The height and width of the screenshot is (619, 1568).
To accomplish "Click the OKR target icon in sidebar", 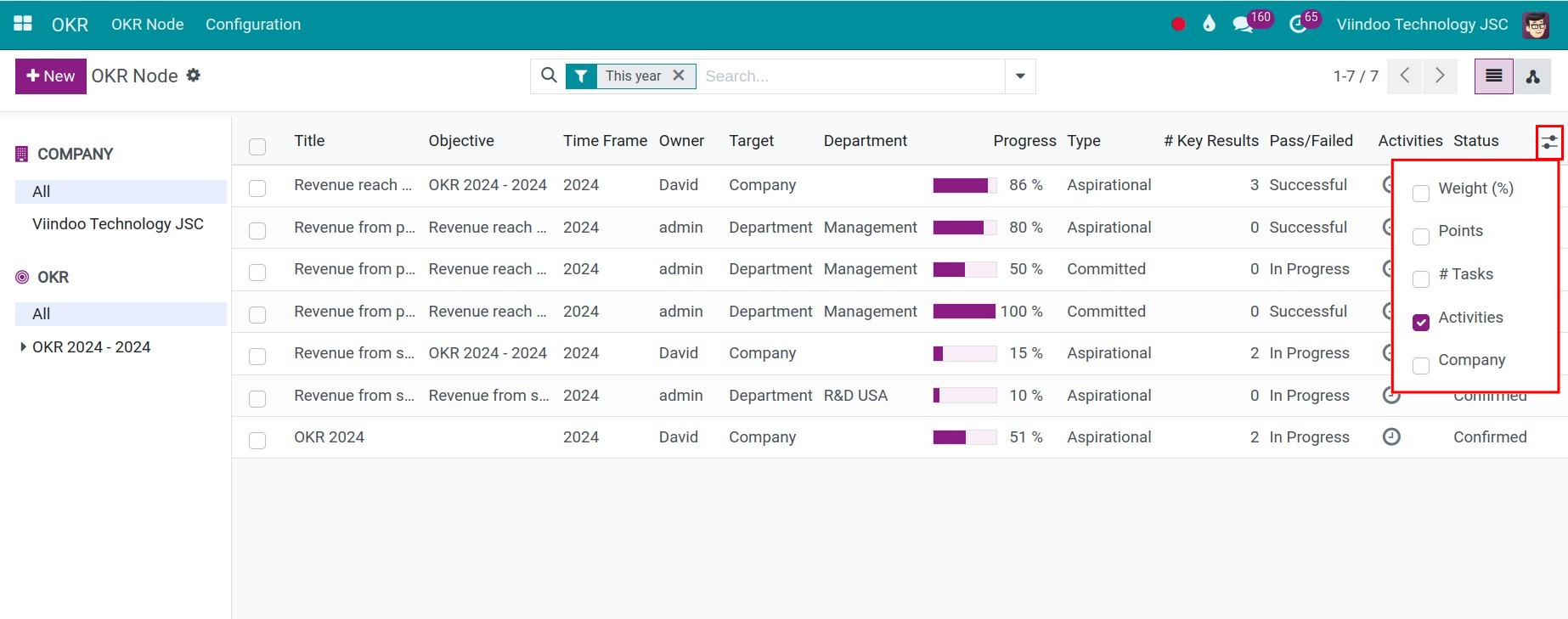I will click(x=22, y=277).
